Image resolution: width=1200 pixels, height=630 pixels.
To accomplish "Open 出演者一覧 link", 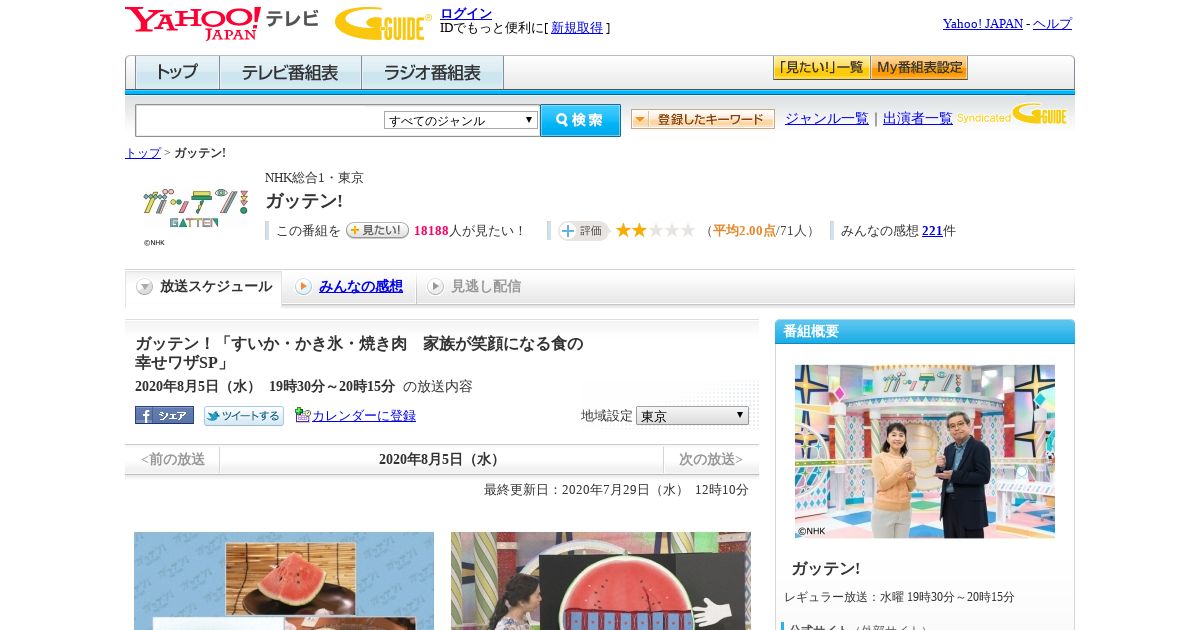I will (918, 118).
